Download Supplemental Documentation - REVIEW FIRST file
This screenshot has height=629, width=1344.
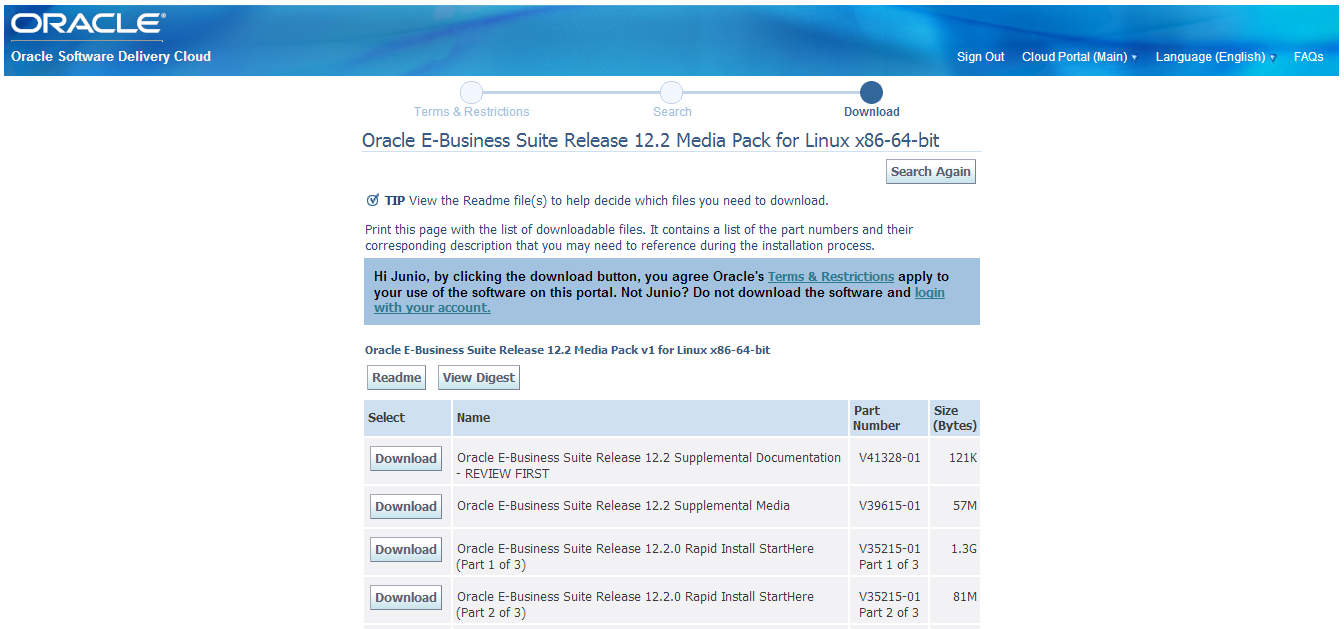405,459
